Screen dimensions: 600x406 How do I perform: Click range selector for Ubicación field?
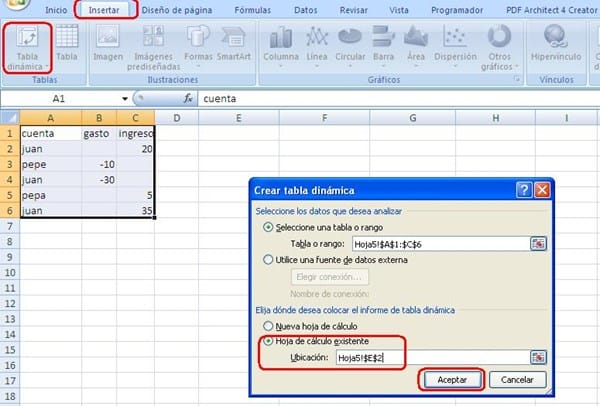point(538,357)
